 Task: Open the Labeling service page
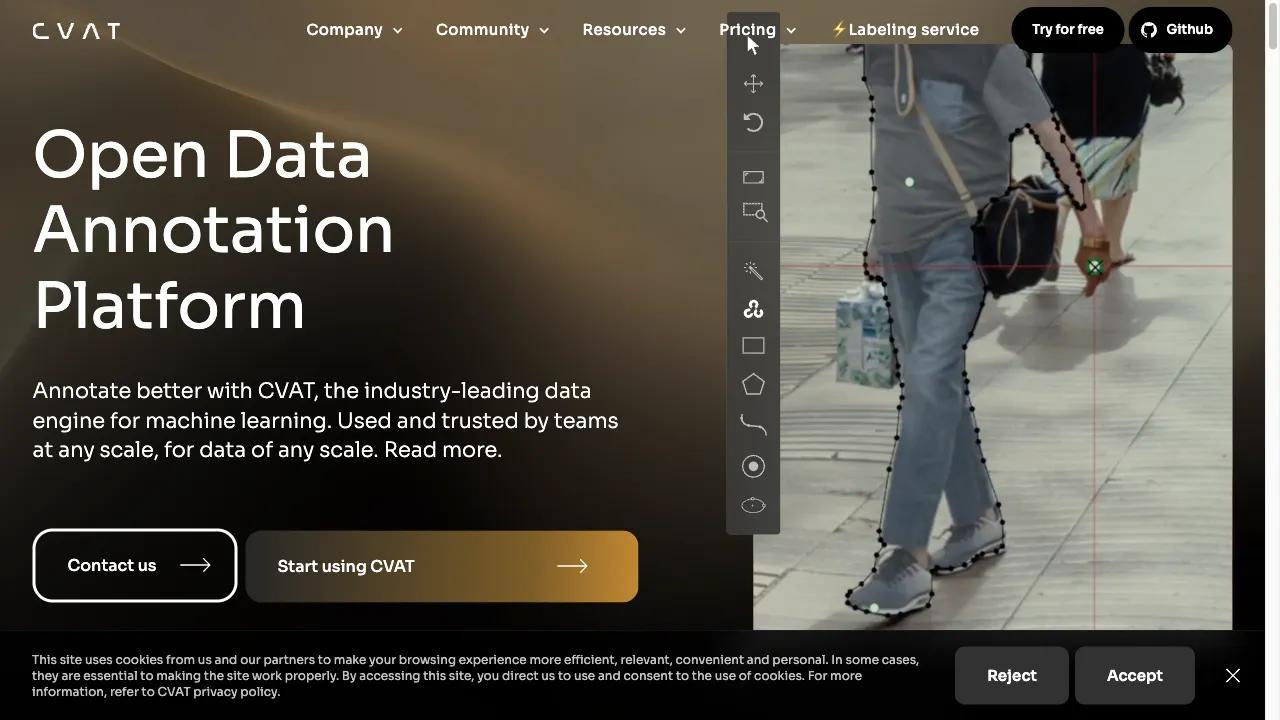tap(905, 30)
